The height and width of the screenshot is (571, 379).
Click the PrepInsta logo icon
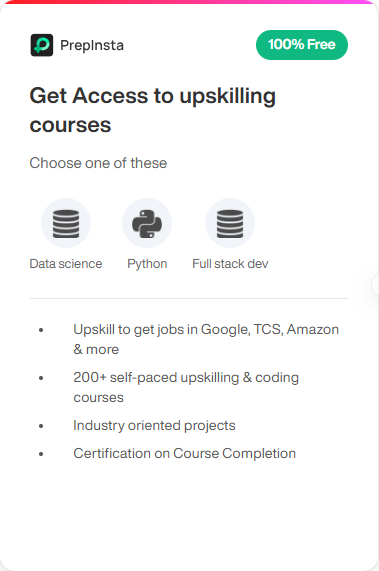(42, 45)
